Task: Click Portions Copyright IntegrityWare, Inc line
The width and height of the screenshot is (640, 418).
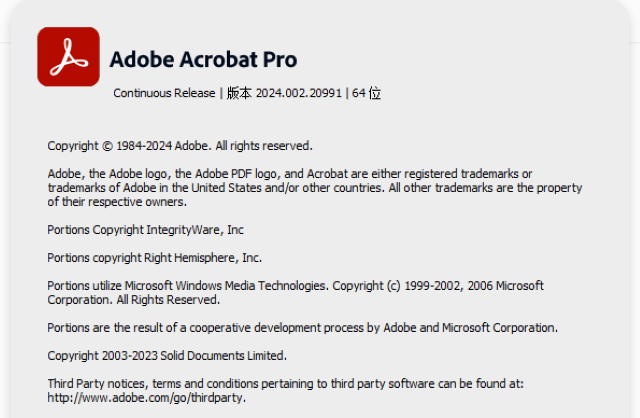Action: pyautogui.click(x=145, y=230)
